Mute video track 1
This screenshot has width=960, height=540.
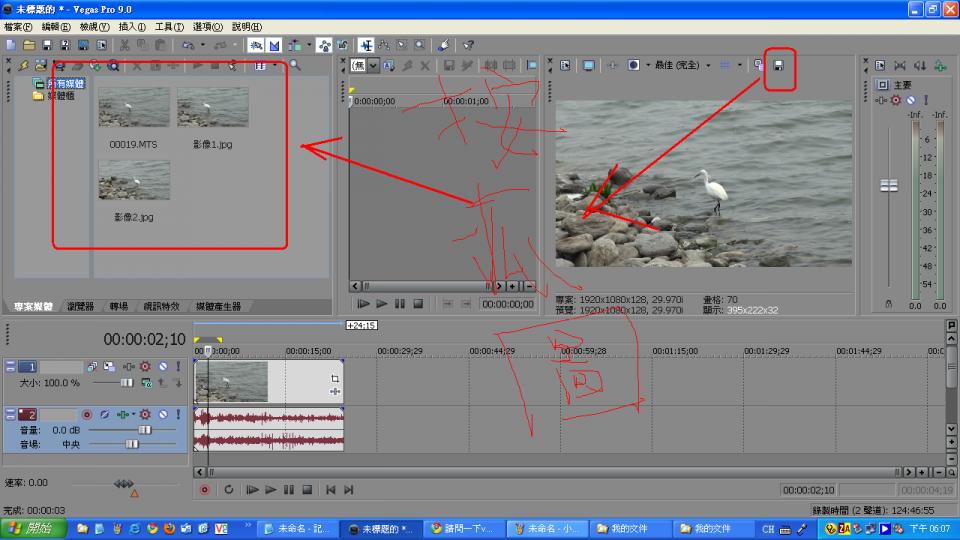tap(162, 367)
